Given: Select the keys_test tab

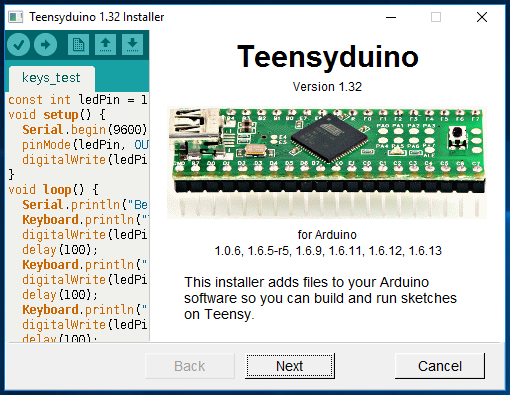Looking at the screenshot, I should click(x=51, y=78).
